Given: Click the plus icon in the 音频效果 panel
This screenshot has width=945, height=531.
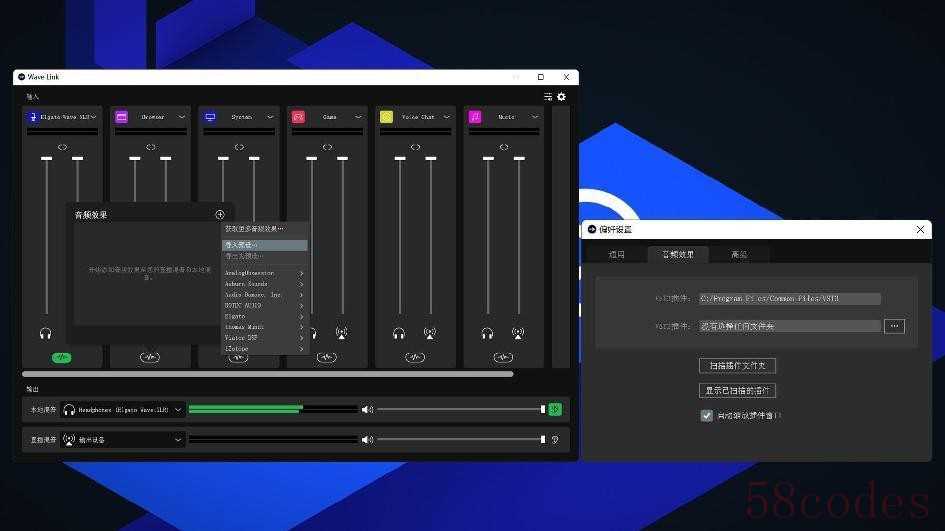Looking at the screenshot, I should (x=220, y=215).
